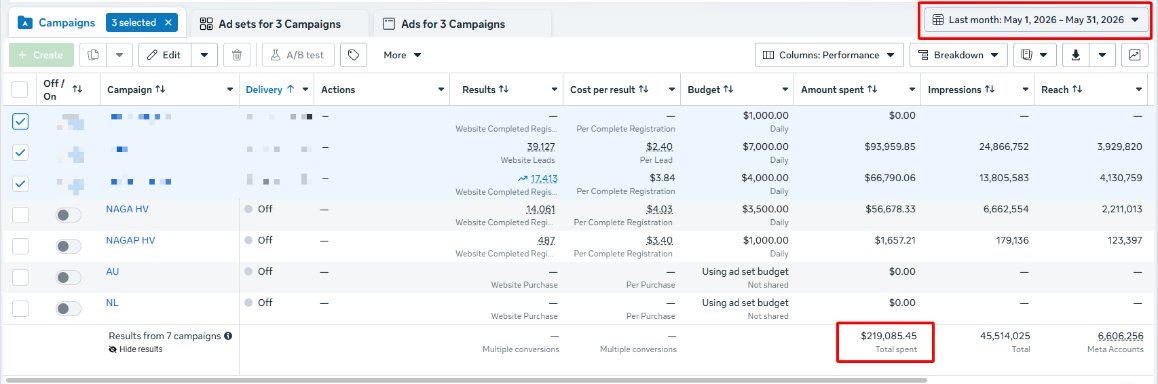Expand the export options arrow
1158x384 pixels.
pos(1102,55)
